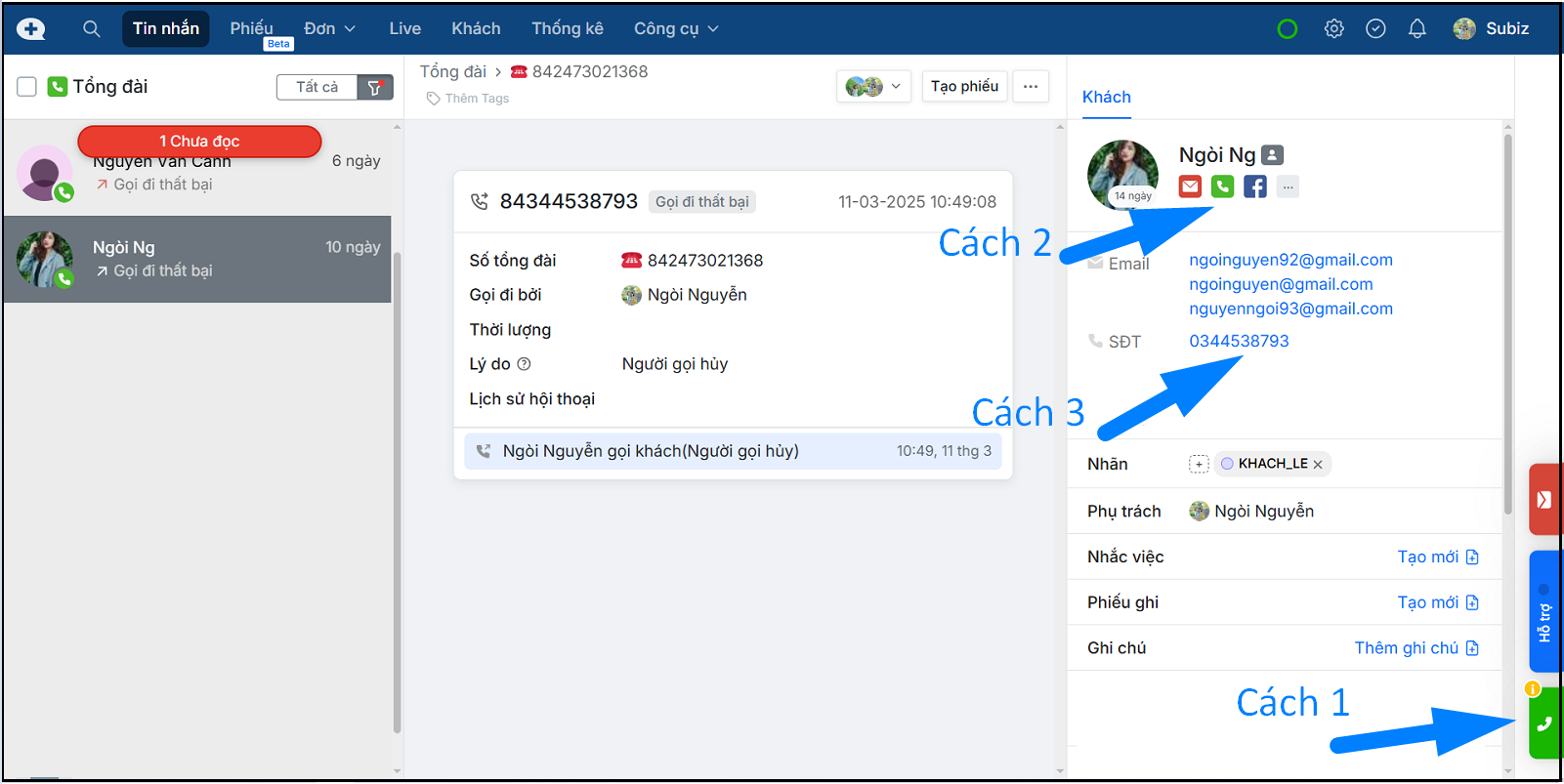Open the settings gear icon
This screenshot has width=1564, height=784.
[x=1333, y=29]
